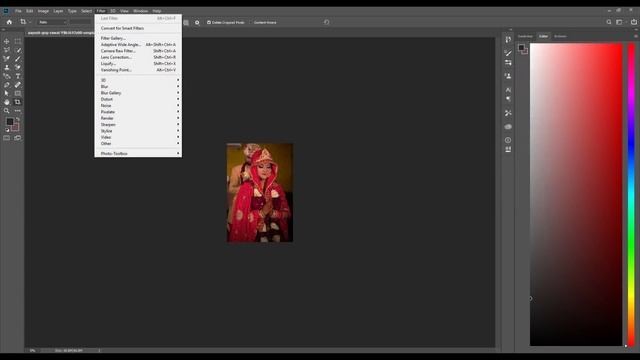Open the Crop tool preset picker arrow
This screenshot has height=360, width=640.
pos(30,22)
